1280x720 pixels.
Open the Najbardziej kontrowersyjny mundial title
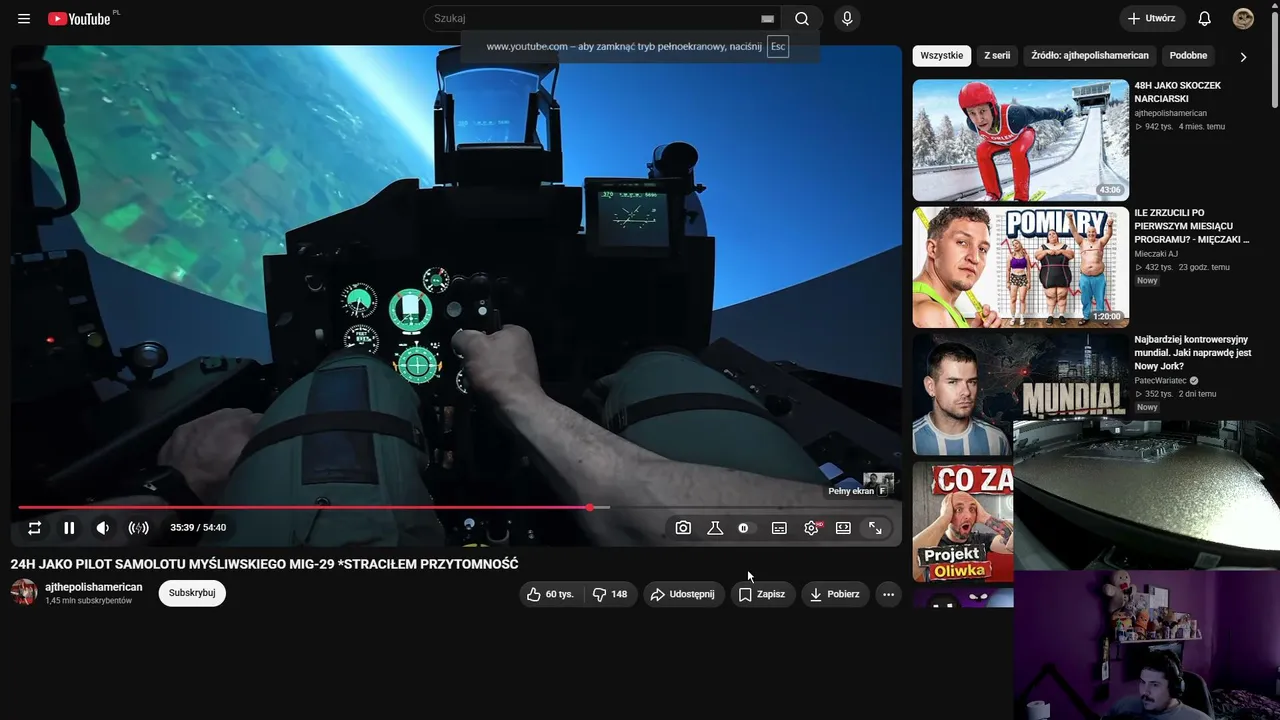pyautogui.click(x=1192, y=353)
